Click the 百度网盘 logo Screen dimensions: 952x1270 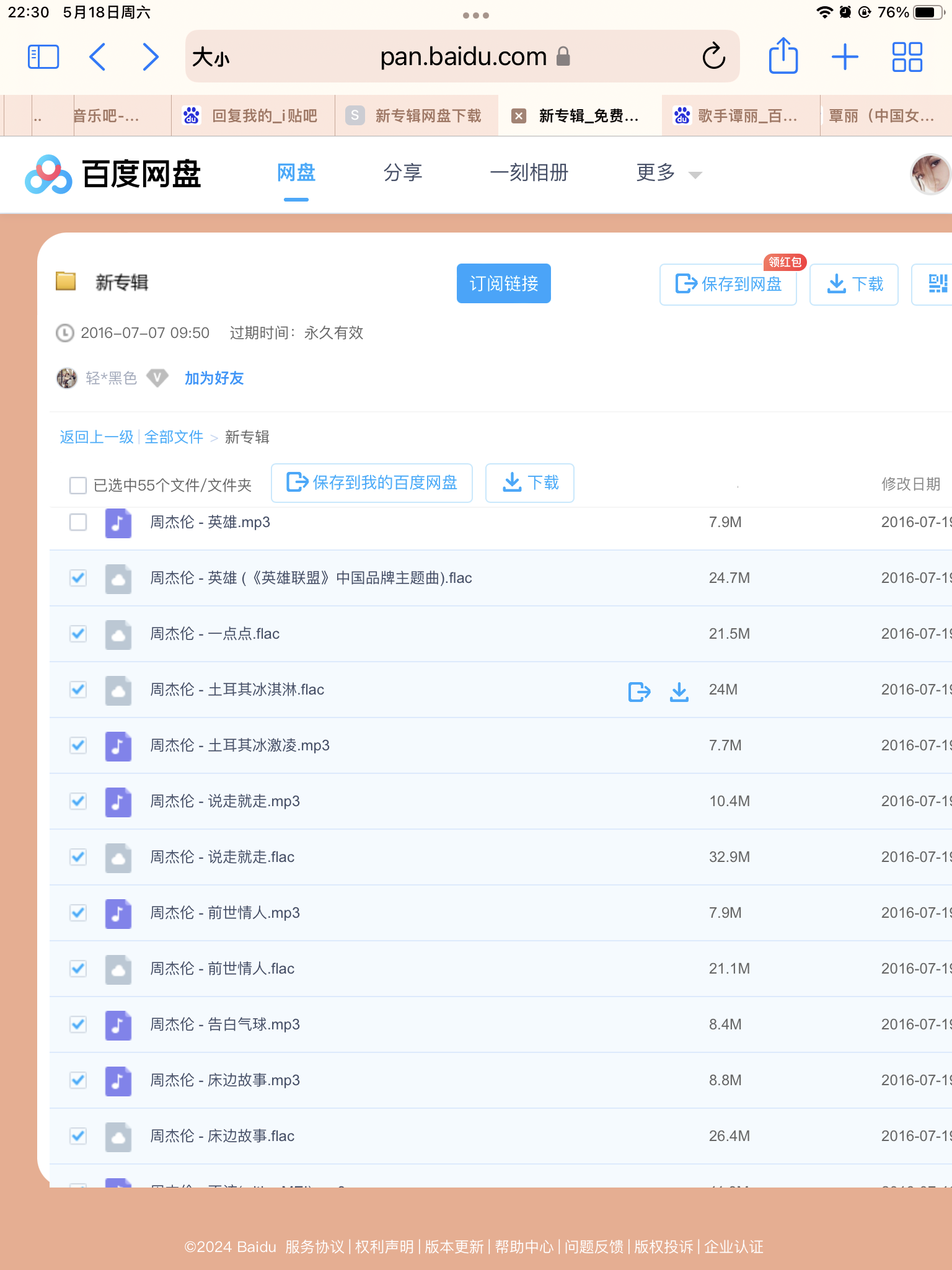(x=113, y=174)
